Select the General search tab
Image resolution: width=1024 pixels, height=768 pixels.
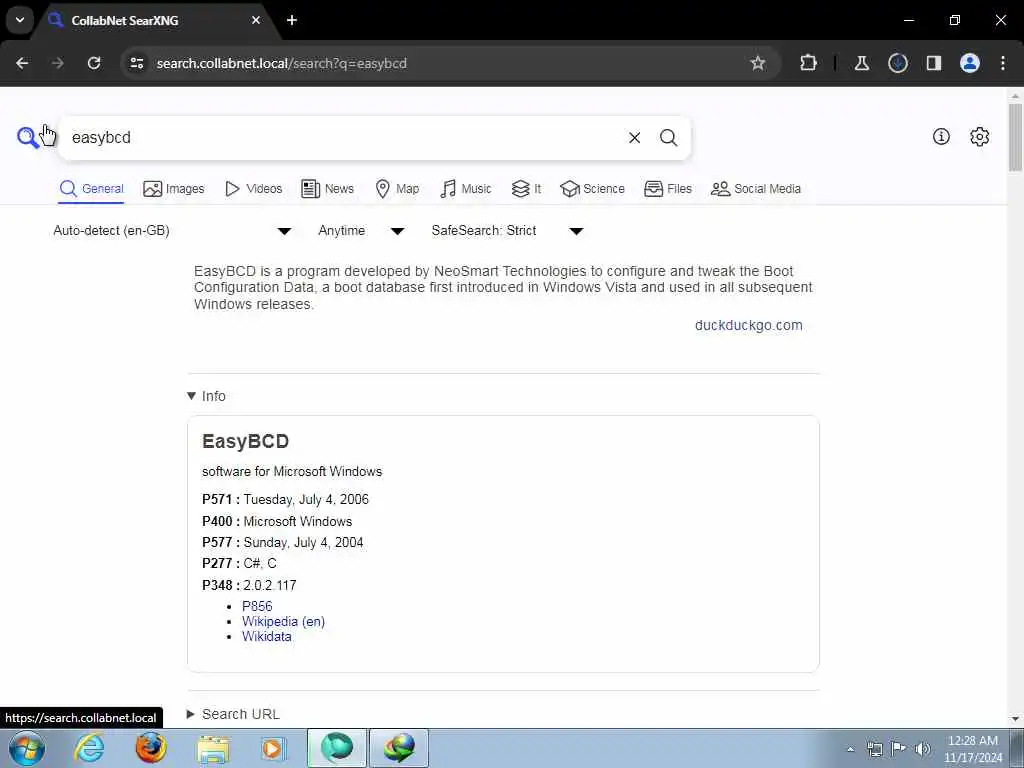pos(91,189)
